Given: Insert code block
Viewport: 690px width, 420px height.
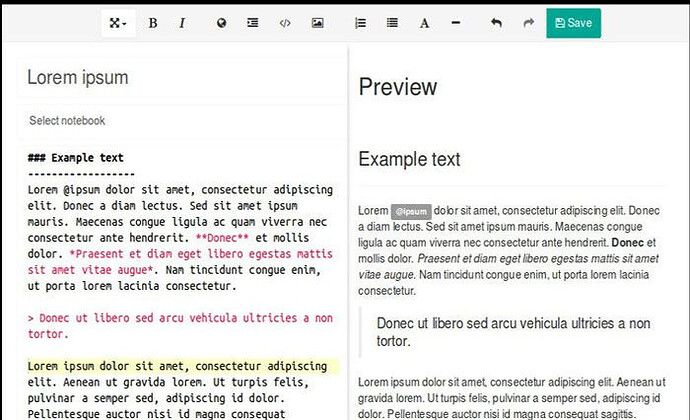Looking at the screenshot, I should (x=285, y=23).
